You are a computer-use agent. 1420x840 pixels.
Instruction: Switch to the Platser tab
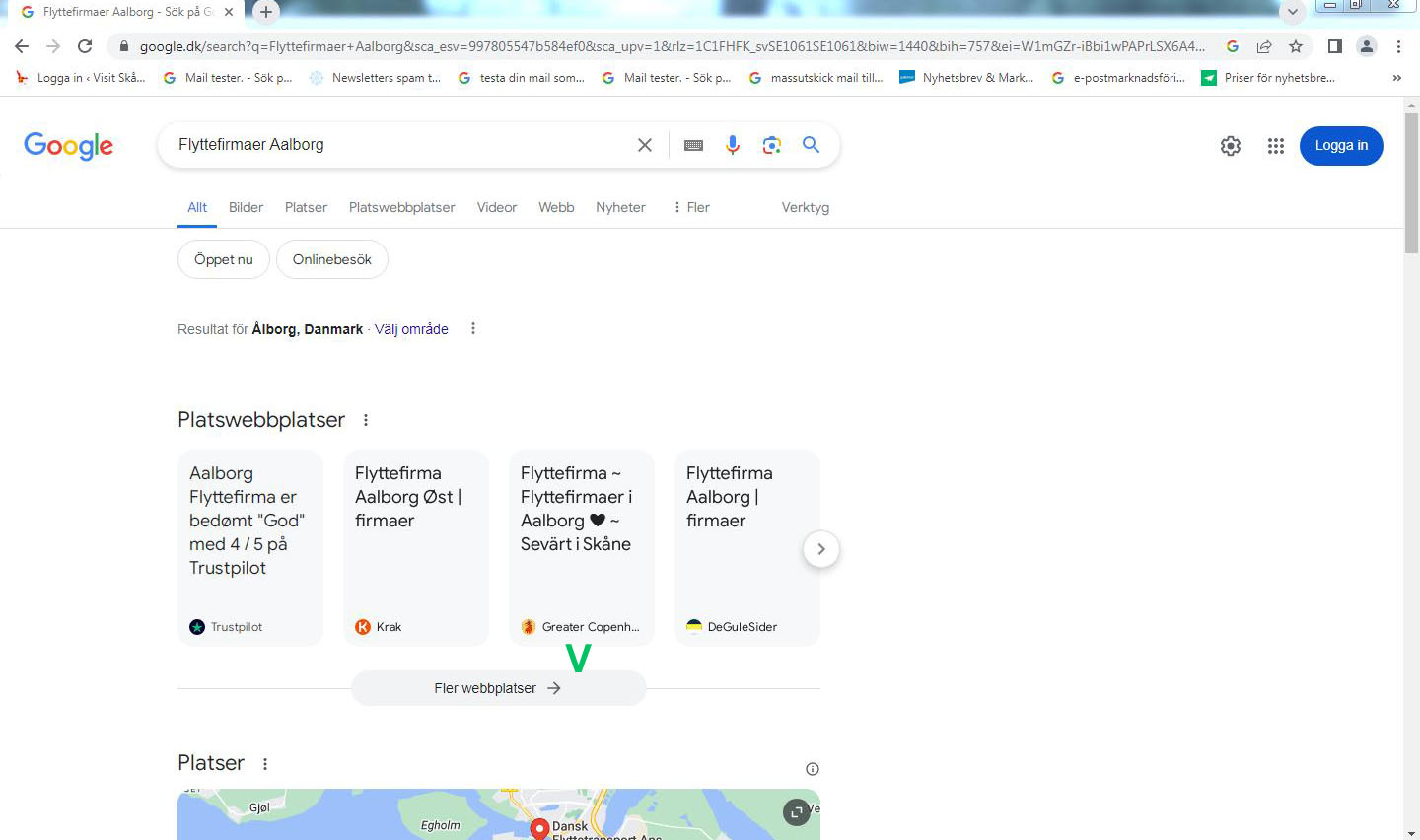[306, 207]
